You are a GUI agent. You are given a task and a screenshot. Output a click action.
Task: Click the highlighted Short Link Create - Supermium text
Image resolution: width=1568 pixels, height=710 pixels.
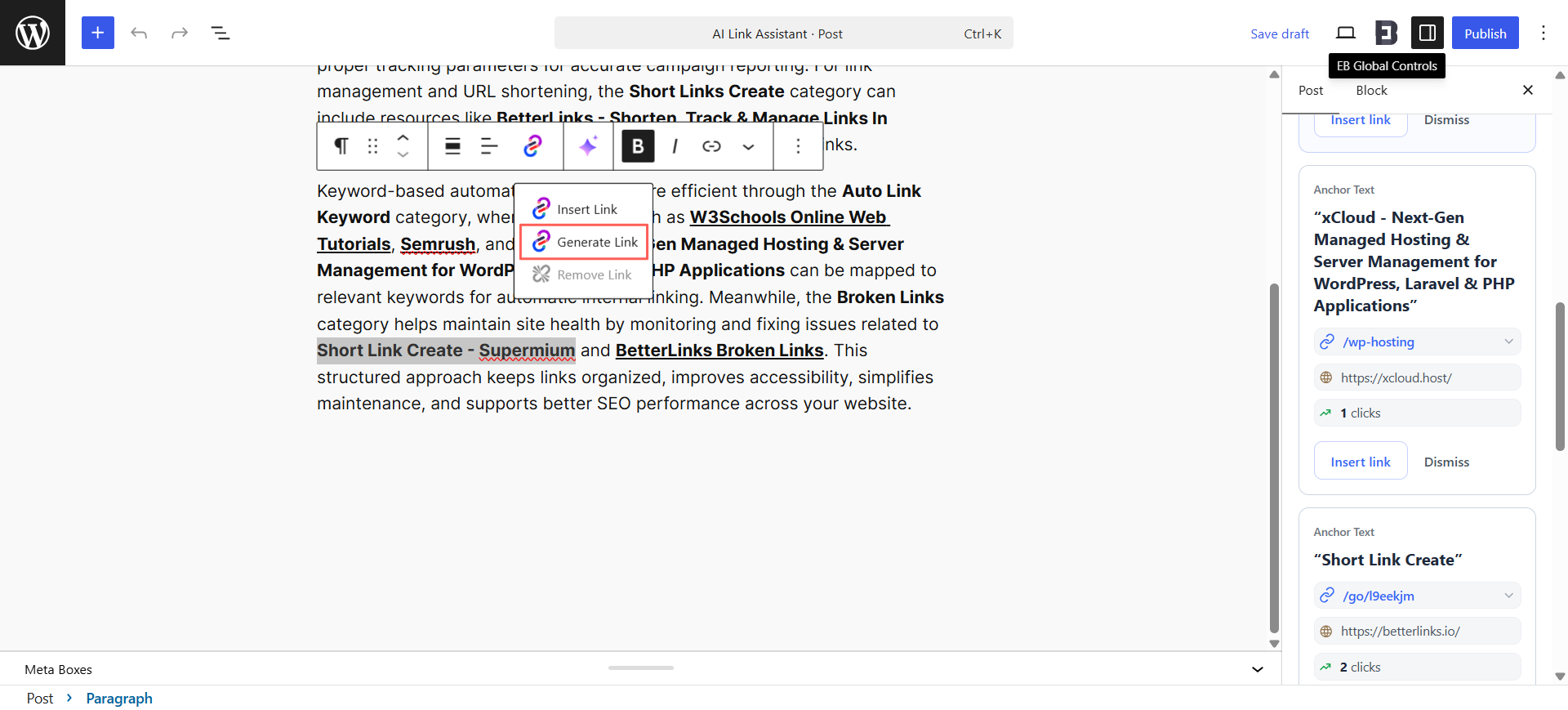(446, 351)
